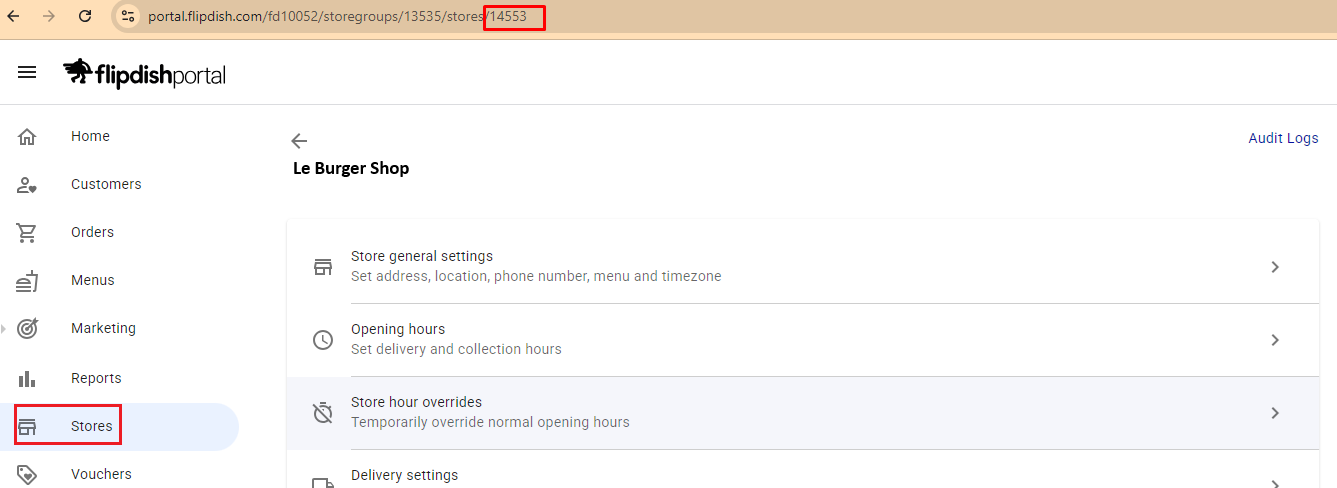
Task: Select Stores in the sidebar menu
Action: pos(91,426)
